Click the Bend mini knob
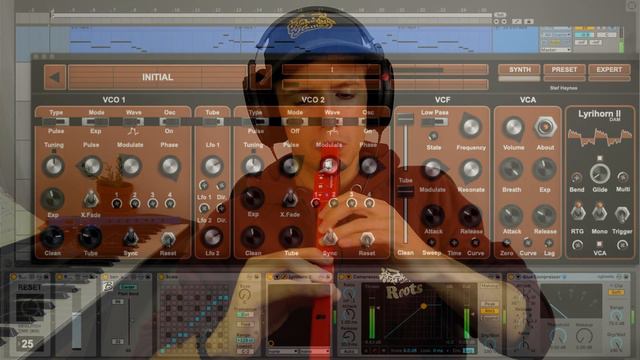640x360 pixels. coord(576,178)
